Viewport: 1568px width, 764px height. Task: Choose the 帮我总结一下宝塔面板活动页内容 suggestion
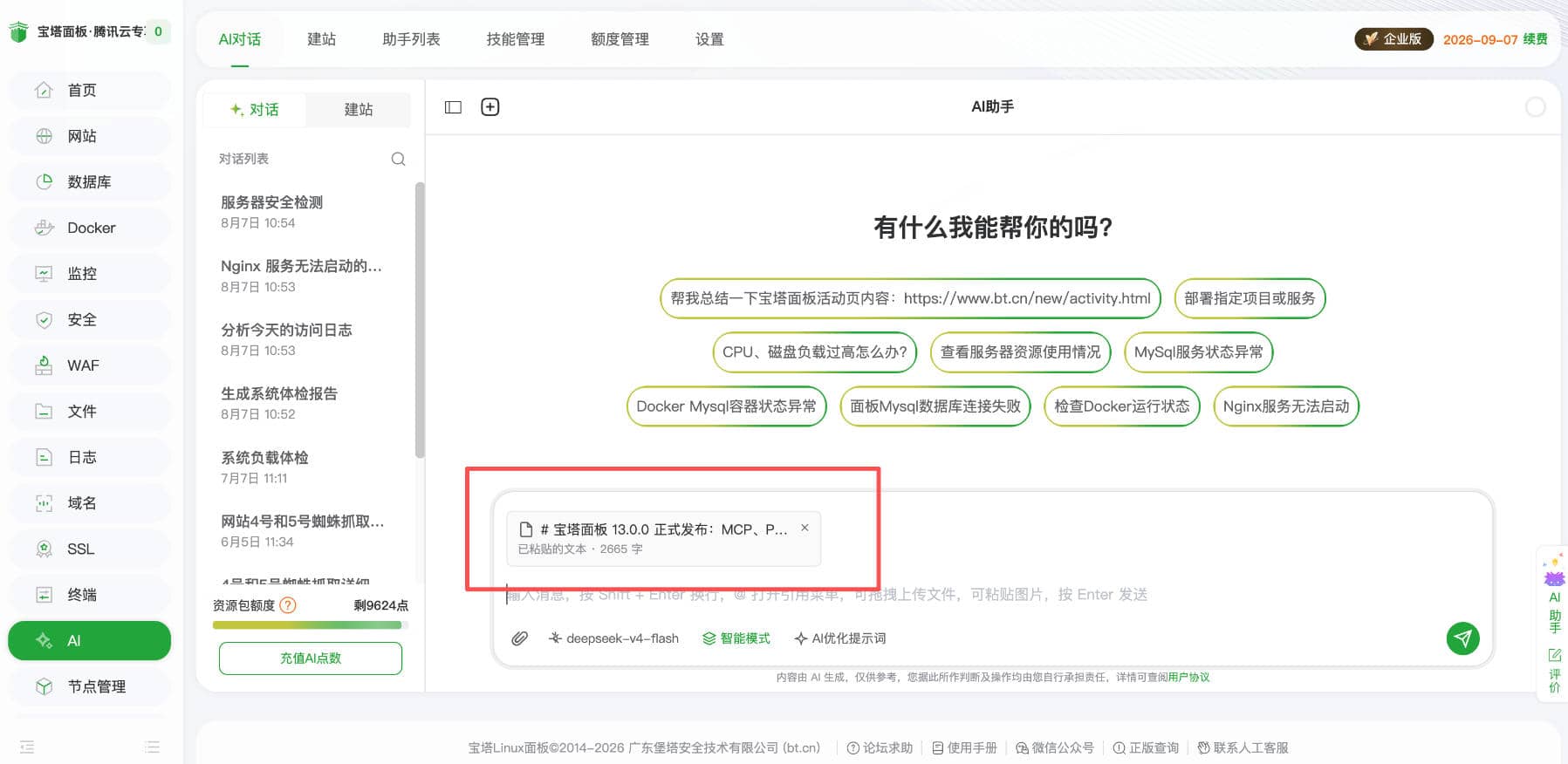910,298
